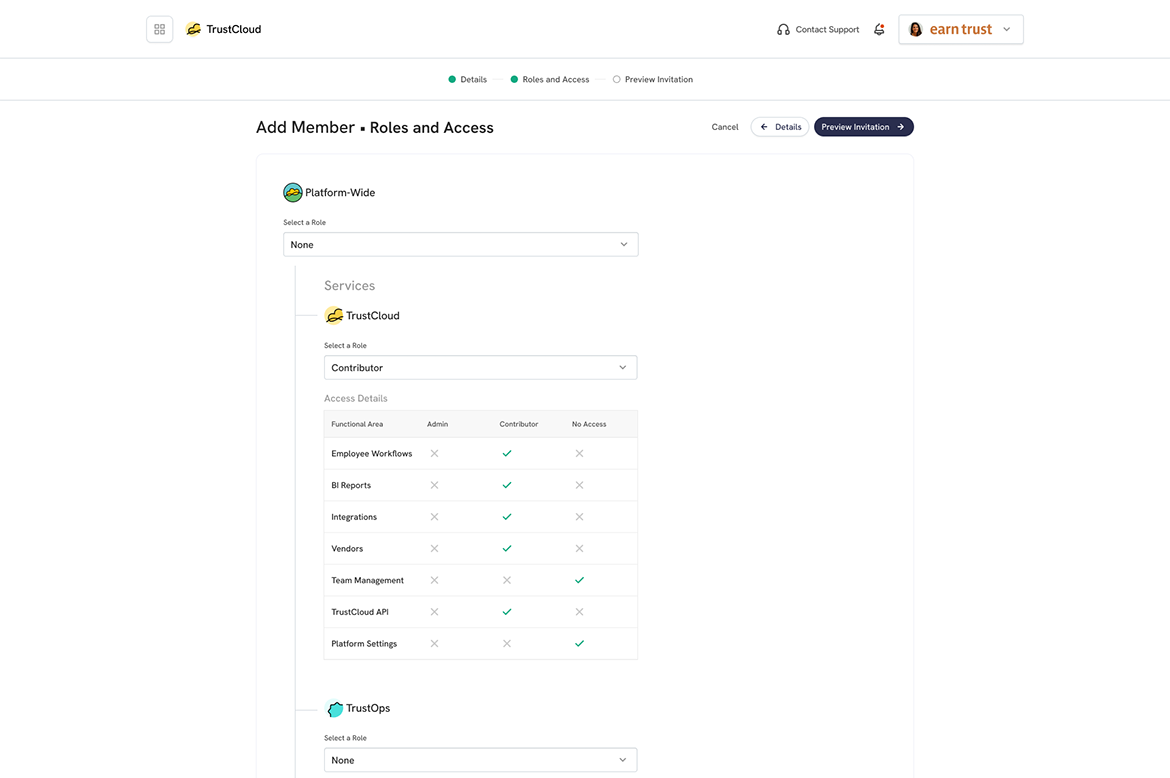Open the notifications bell
This screenshot has width=1170, height=778.
pyautogui.click(x=879, y=30)
